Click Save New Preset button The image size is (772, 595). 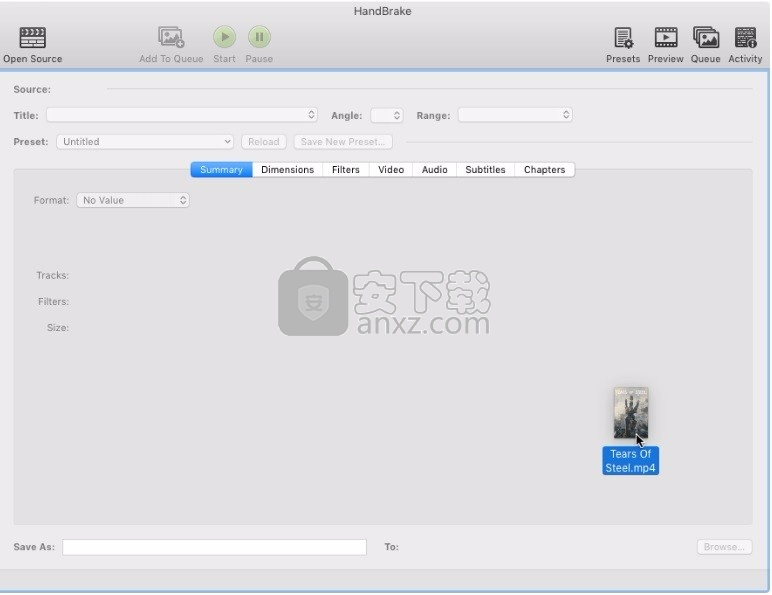[x=343, y=142]
